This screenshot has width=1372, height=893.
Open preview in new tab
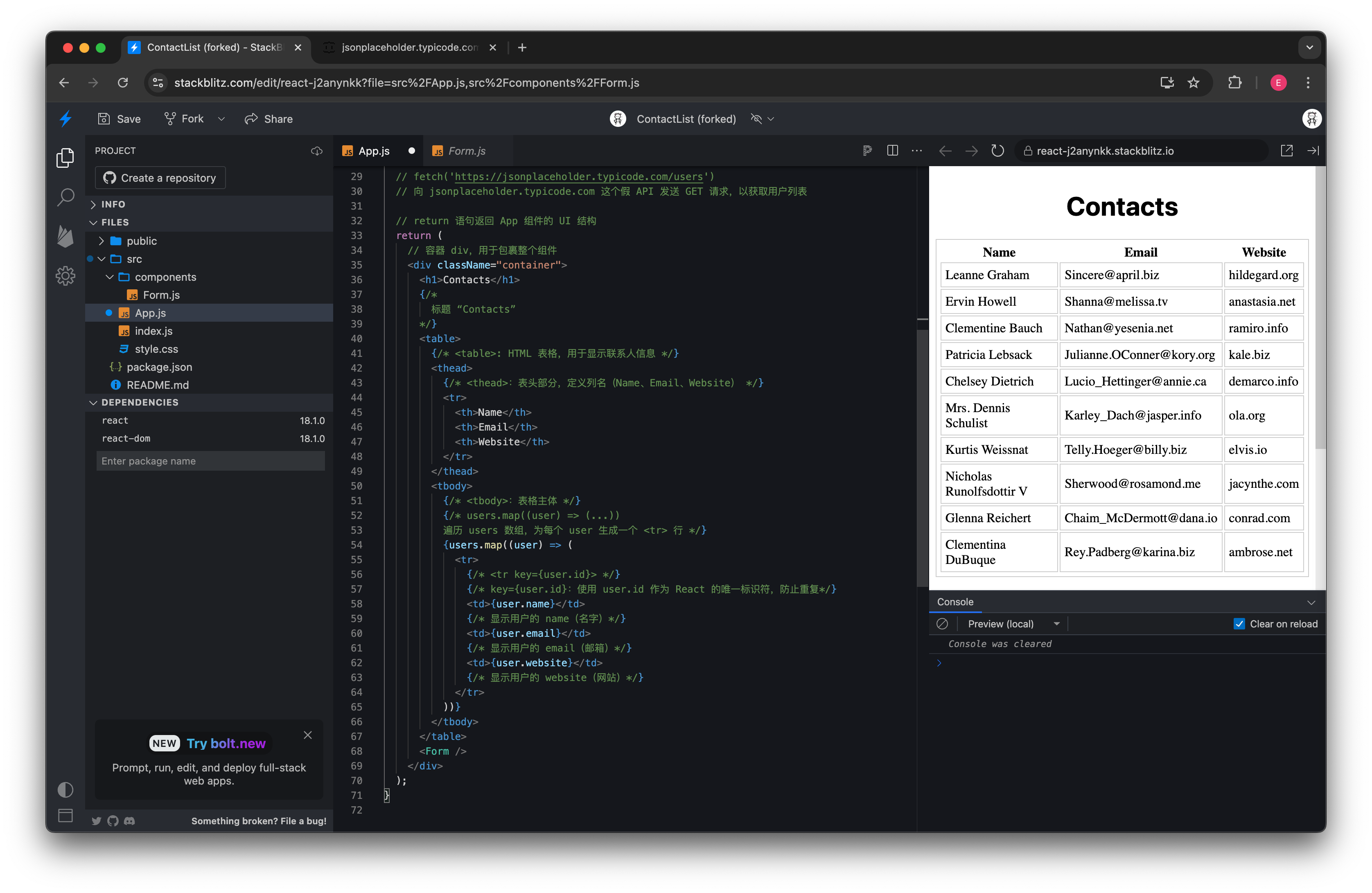coord(1287,151)
